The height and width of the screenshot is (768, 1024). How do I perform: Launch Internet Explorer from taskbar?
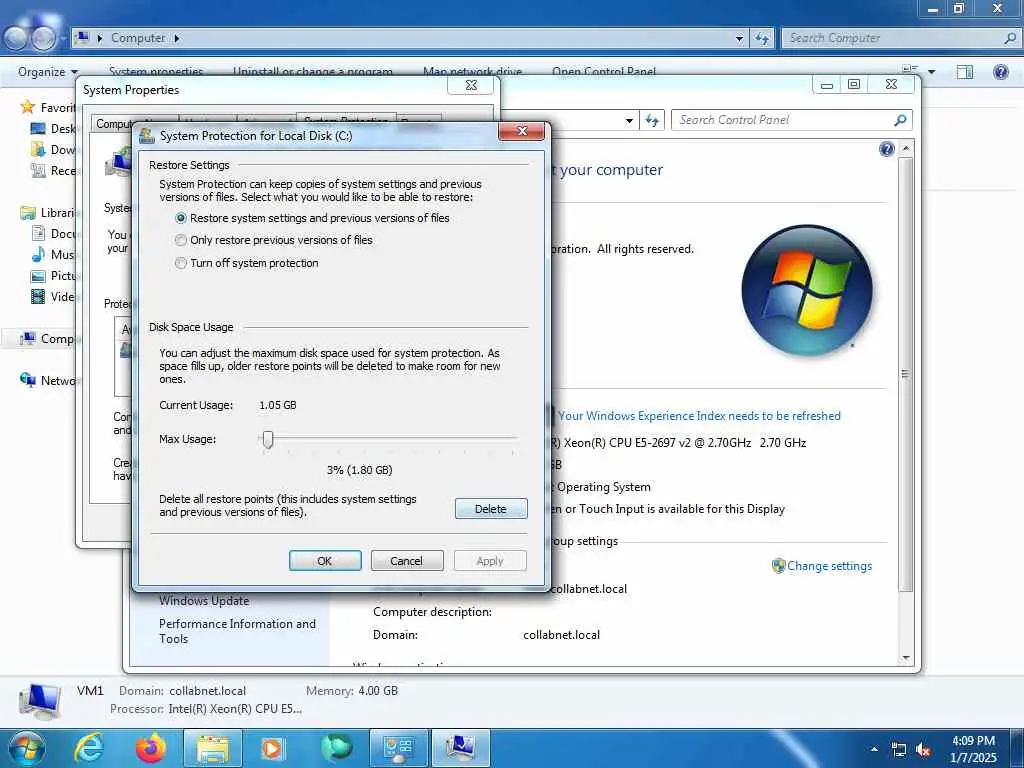coord(89,748)
